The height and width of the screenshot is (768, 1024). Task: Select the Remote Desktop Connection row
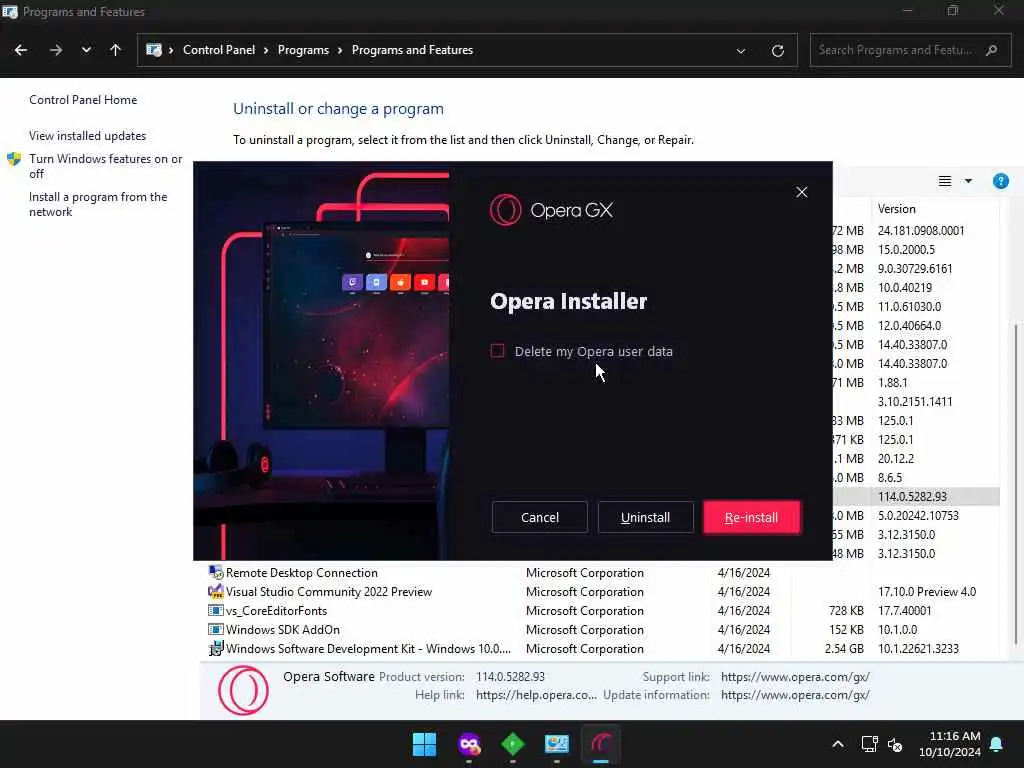(601, 573)
